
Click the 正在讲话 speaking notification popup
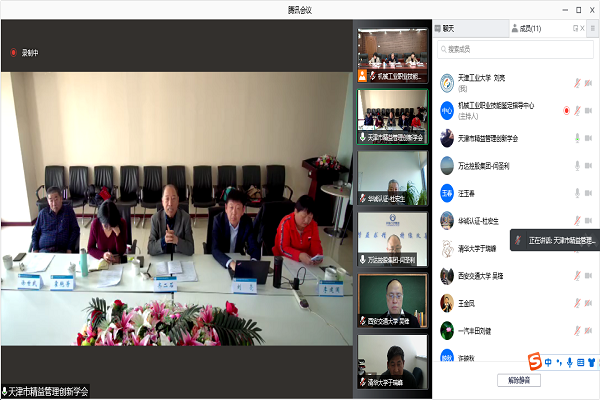tap(555, 240)
